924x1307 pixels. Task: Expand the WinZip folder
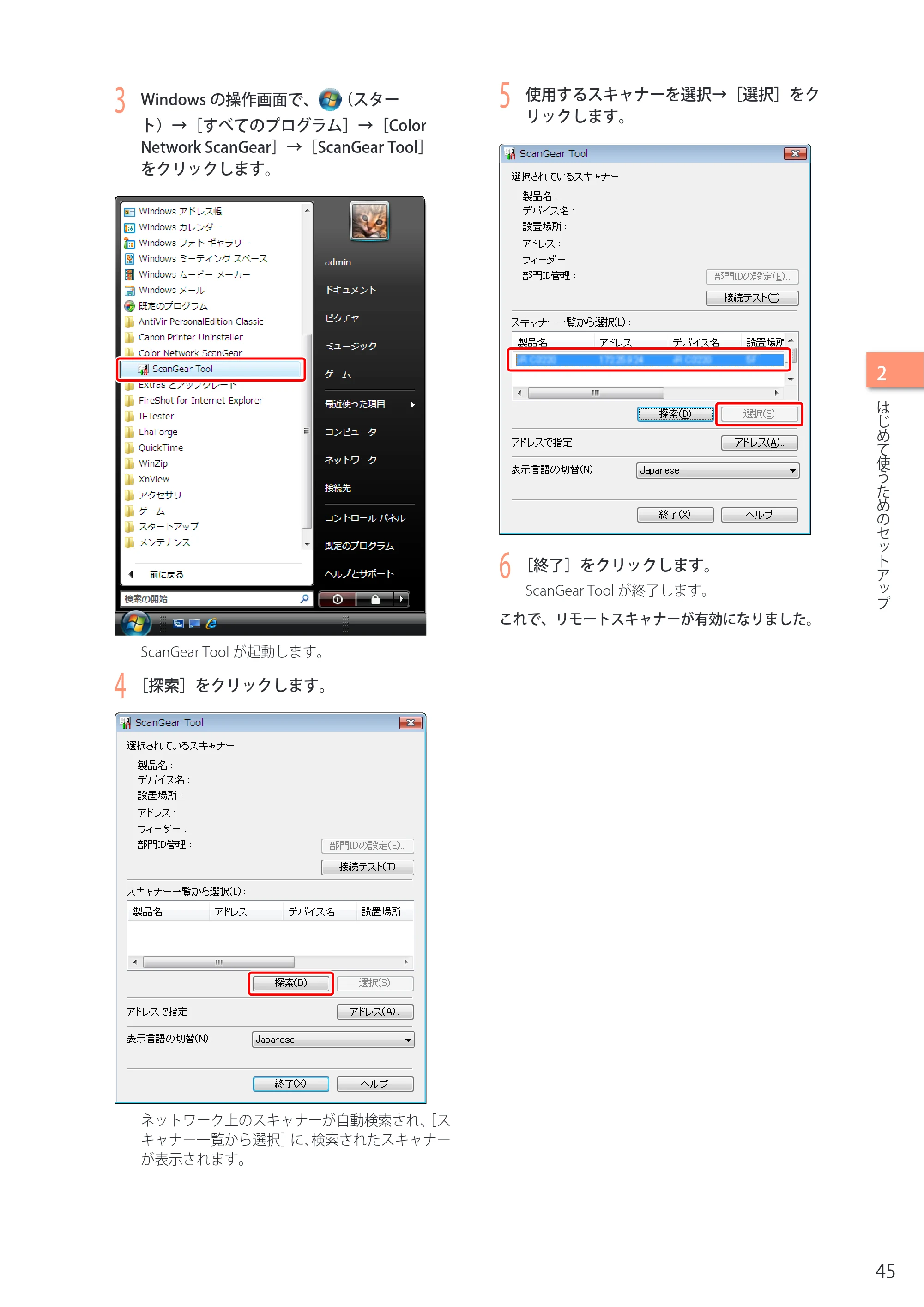146,464
